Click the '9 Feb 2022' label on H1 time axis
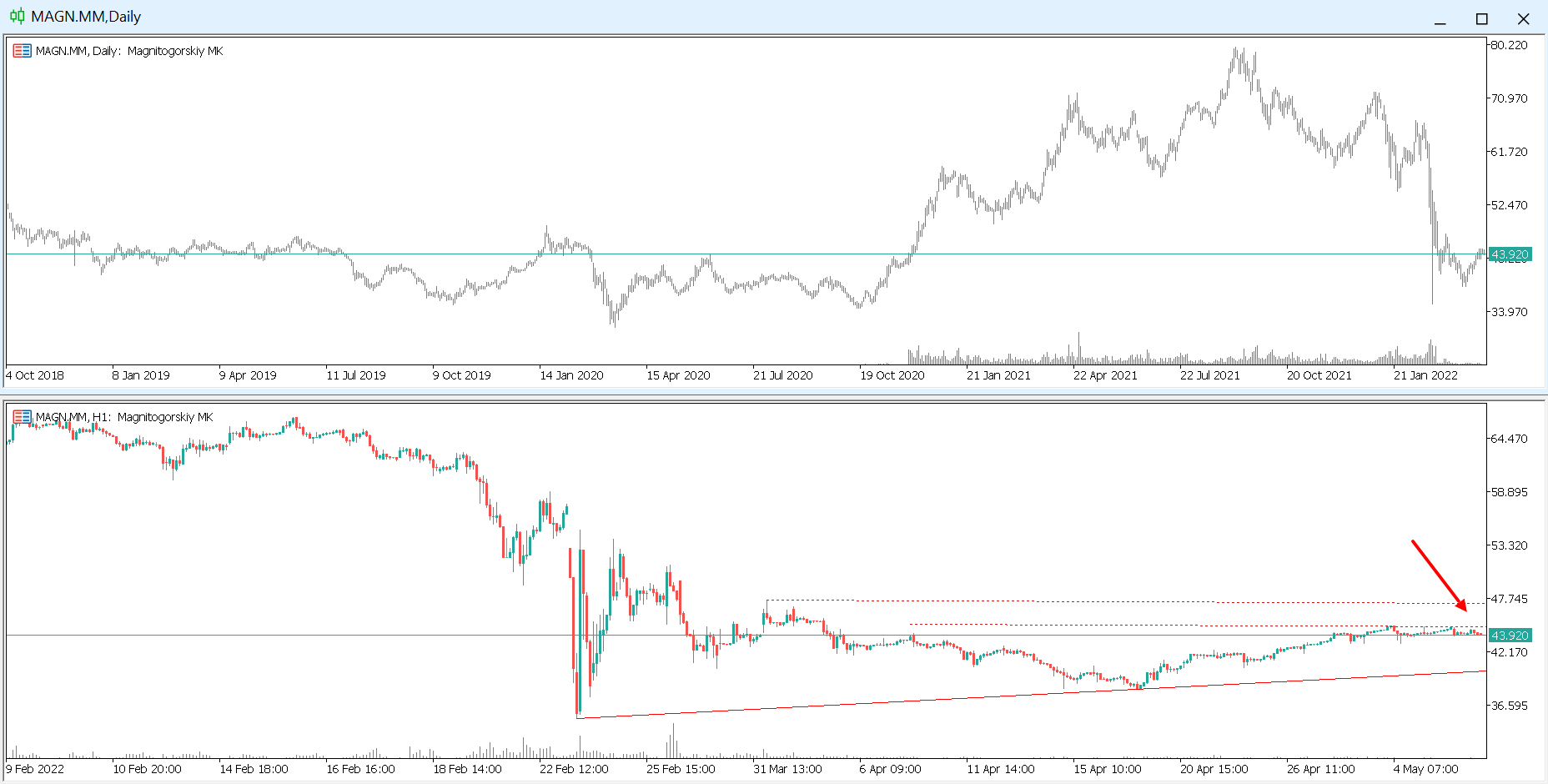This screenshot has height=784, width=1548. tap(35, 769)
